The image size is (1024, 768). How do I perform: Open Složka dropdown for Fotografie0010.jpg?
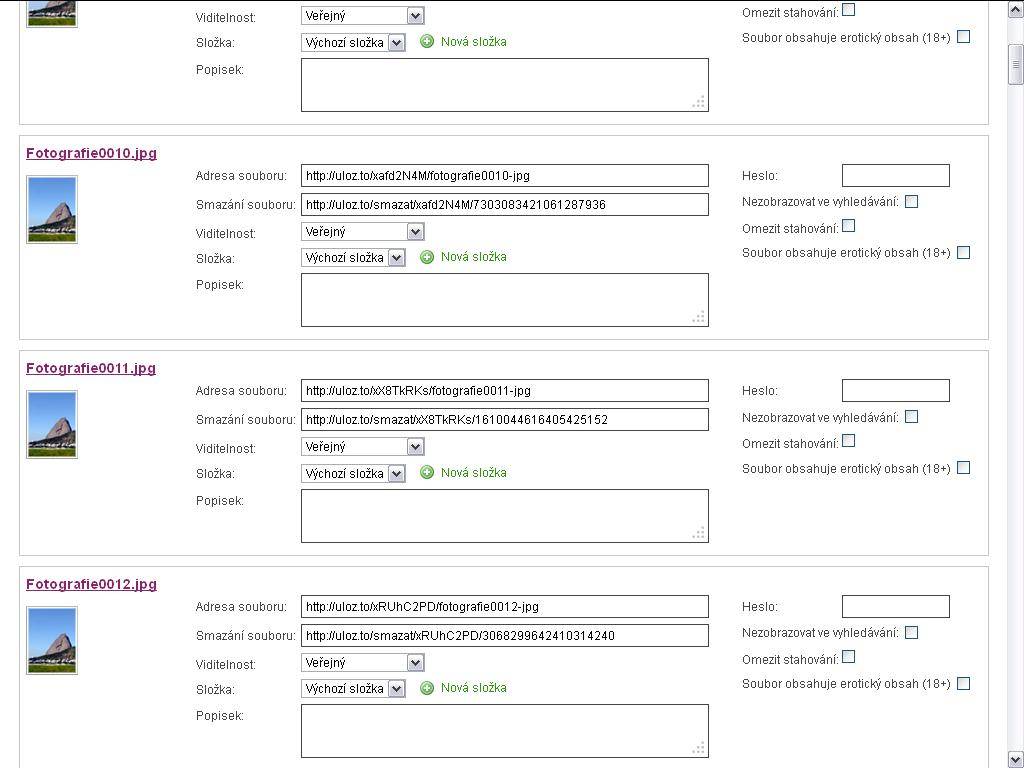click(x=353, y=258)
